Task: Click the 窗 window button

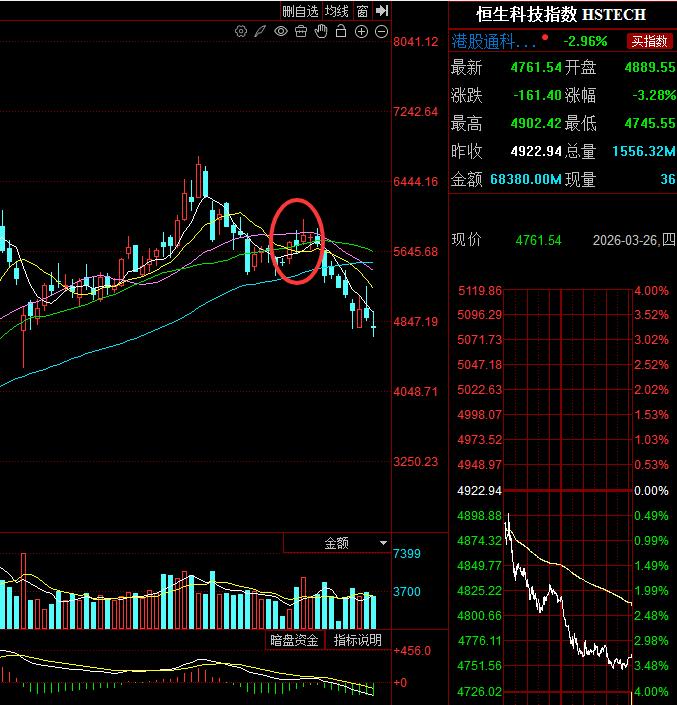Action: click(x=362, y=11)
